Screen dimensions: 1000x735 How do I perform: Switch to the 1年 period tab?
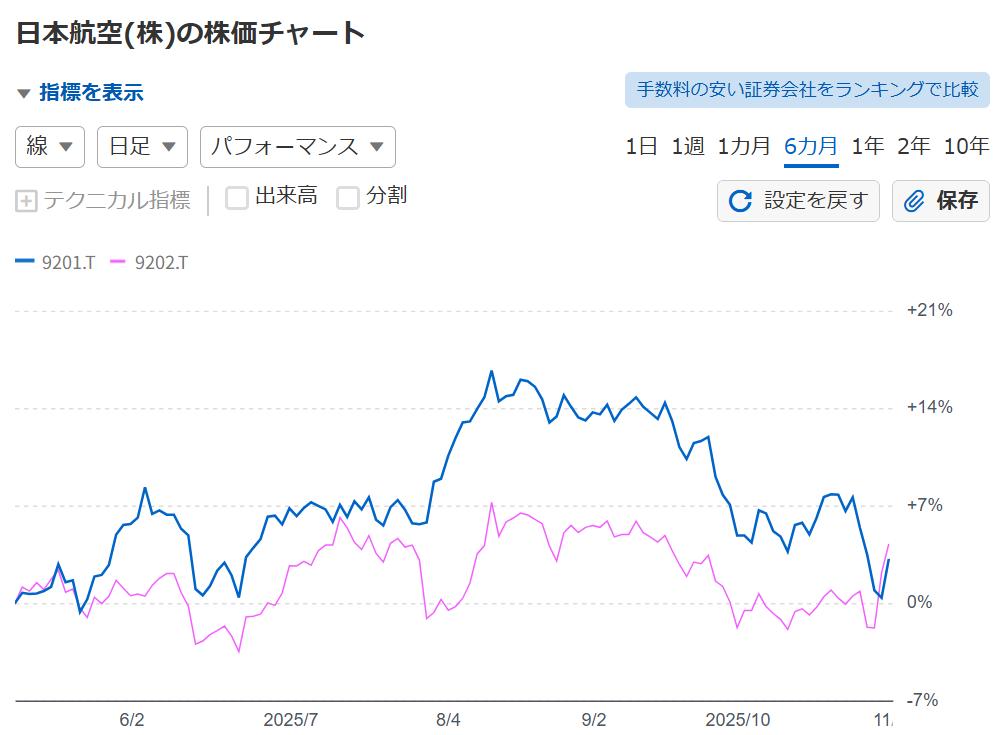868,147
